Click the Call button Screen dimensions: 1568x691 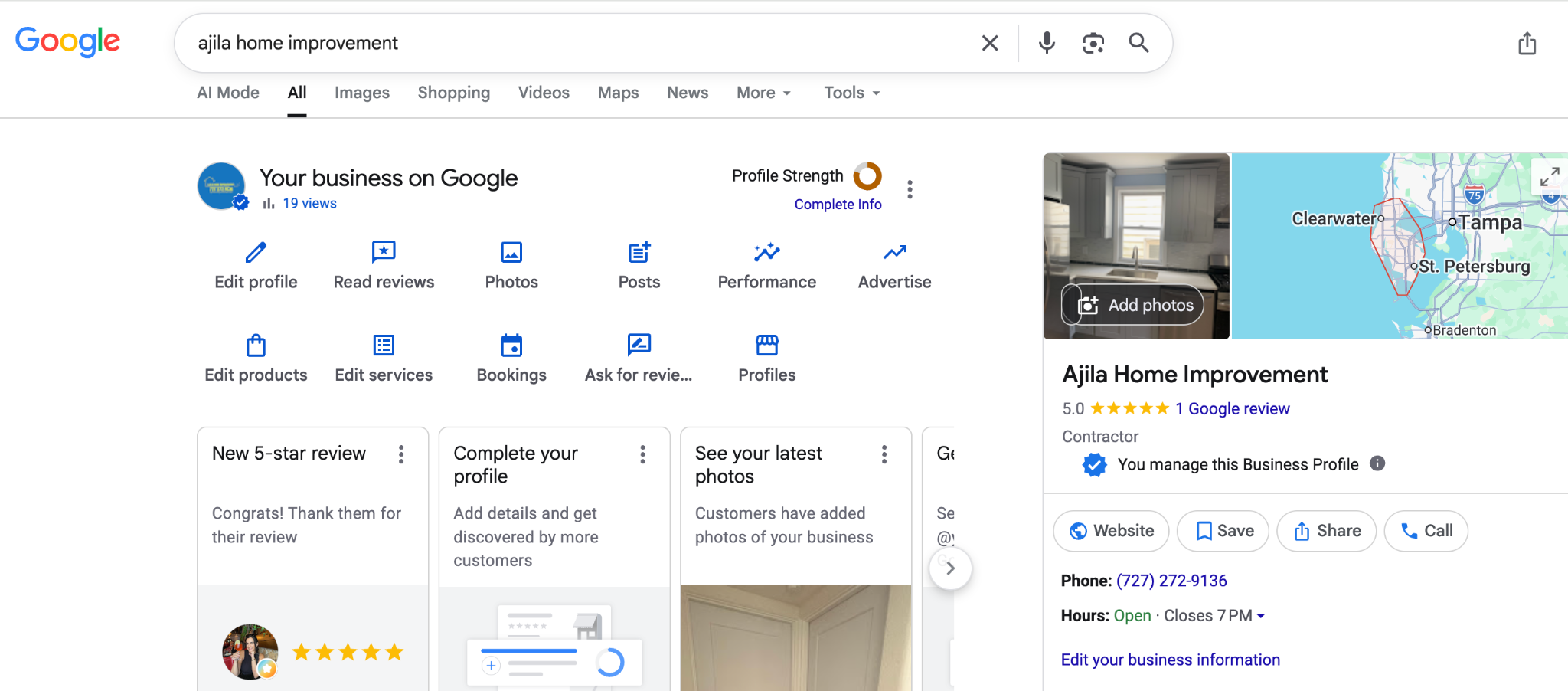[x=1426, y=531]
